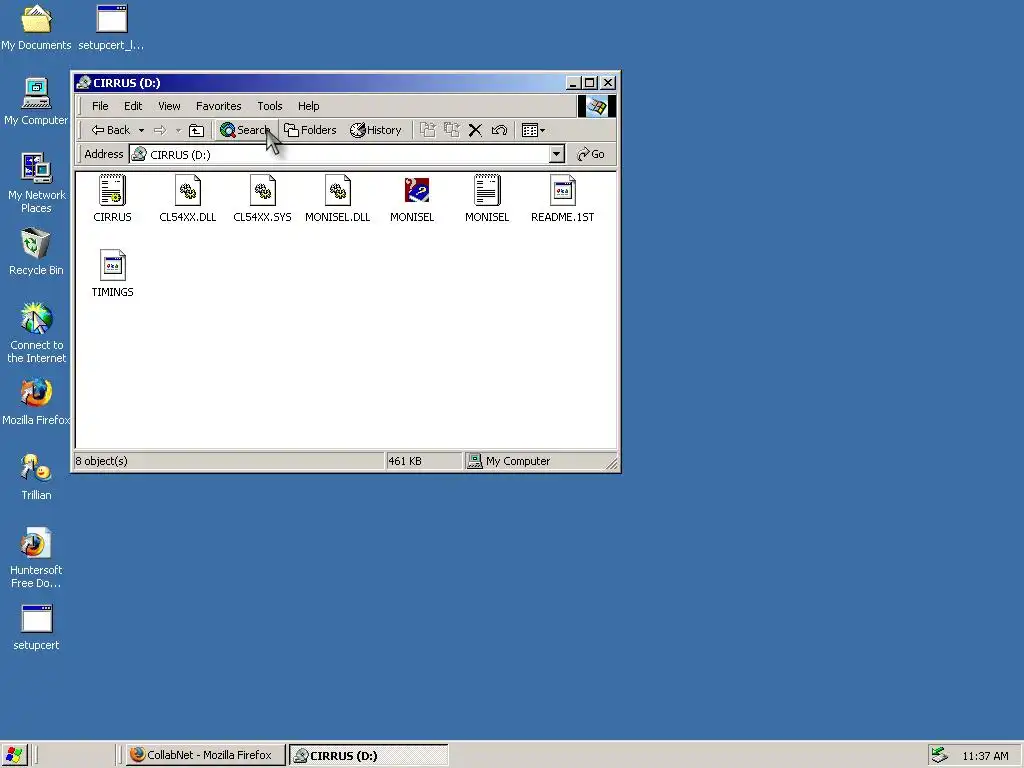
Task: Click the Forward arrow toolbar button
Action: tap(160, 130)
